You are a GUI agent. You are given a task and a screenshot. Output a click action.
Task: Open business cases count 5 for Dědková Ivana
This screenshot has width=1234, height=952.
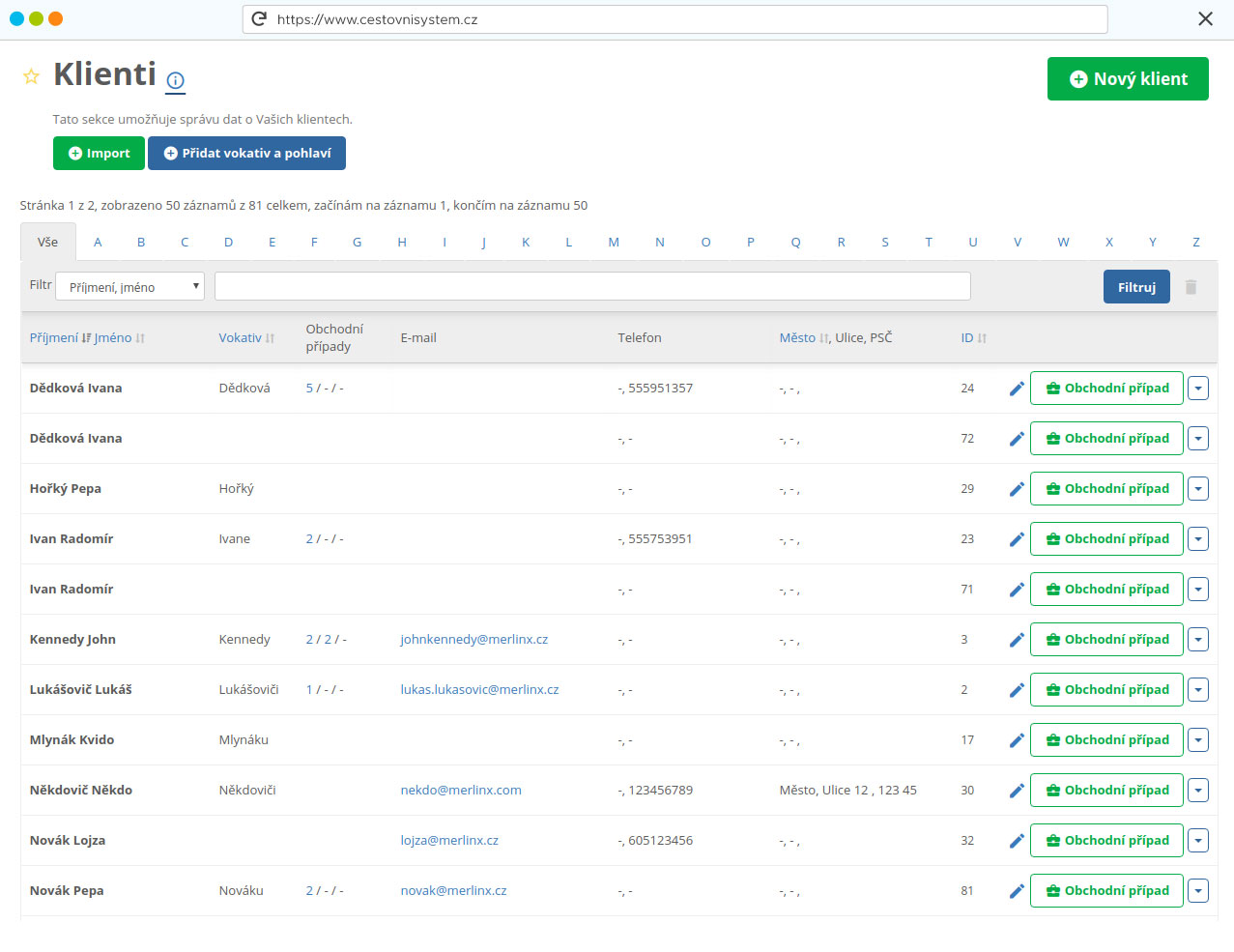tap(309, 389)
